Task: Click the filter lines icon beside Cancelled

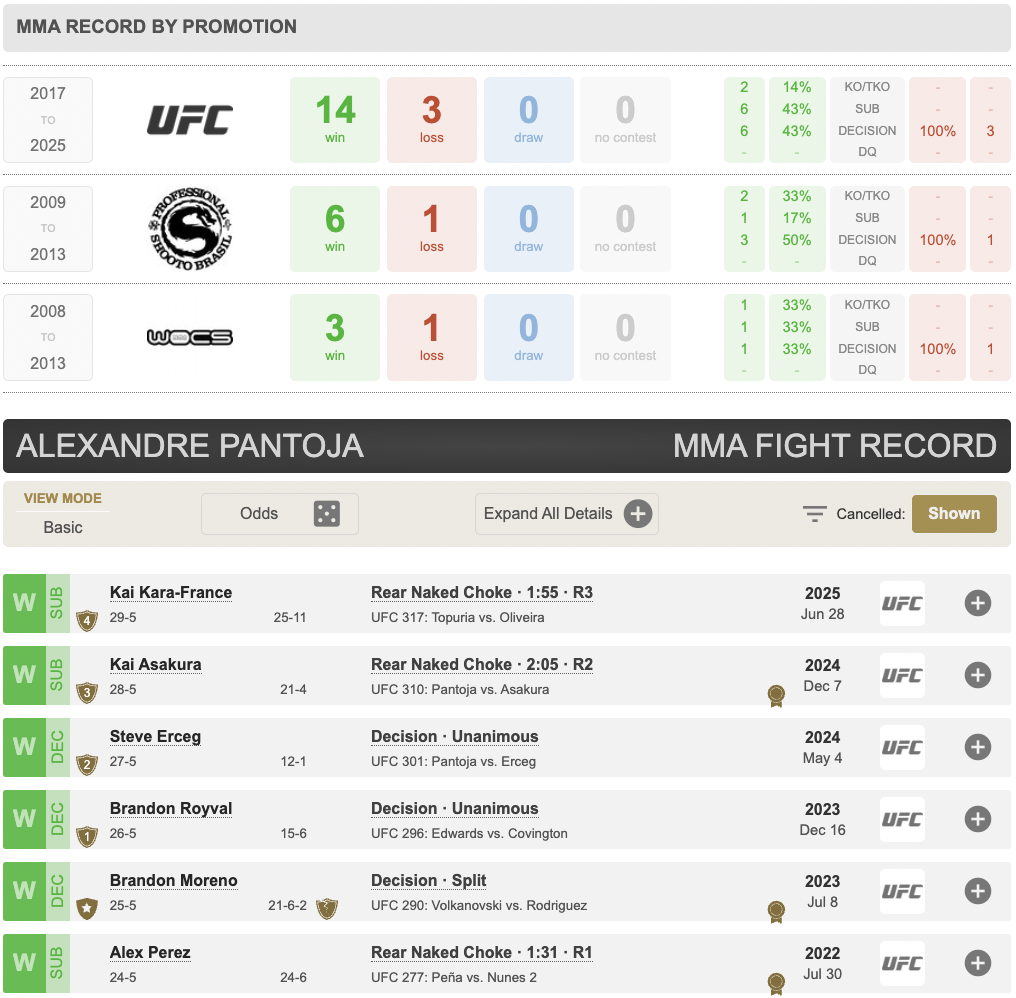Action: pyautogui.click(x=814, y=514)
